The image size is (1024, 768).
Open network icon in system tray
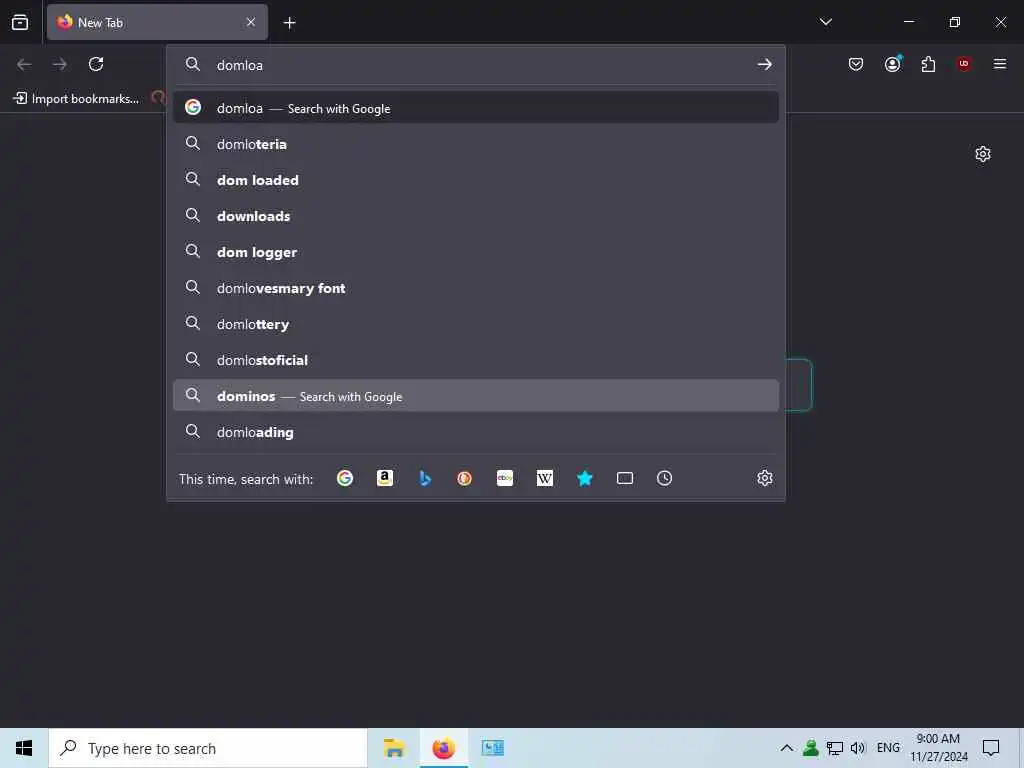pos(835,748)
